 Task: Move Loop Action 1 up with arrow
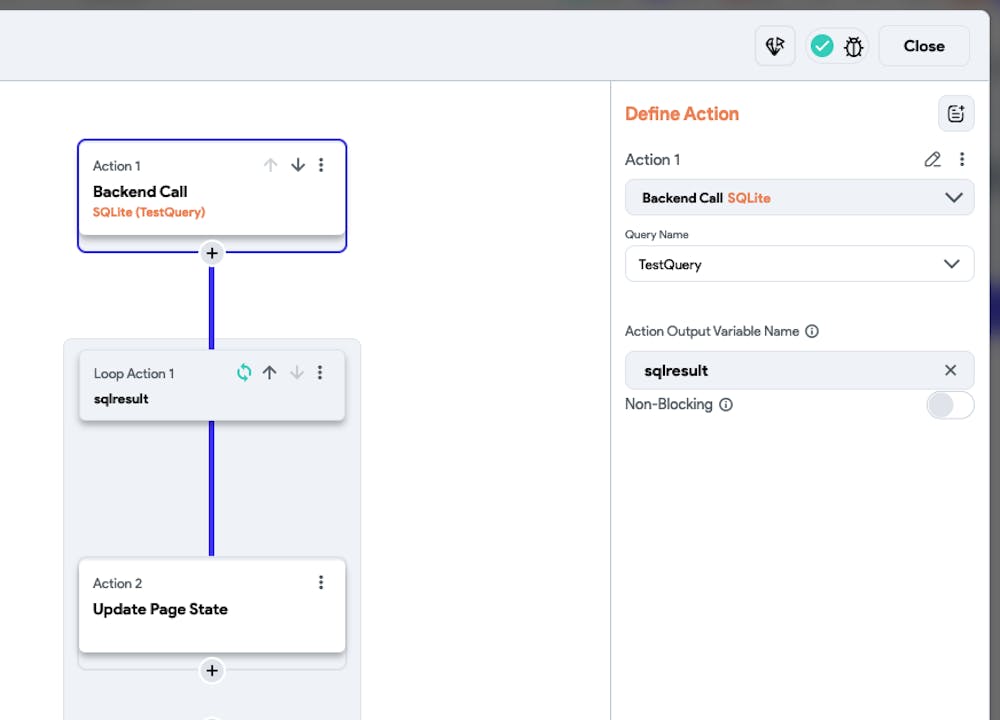[x=269, y=373]
